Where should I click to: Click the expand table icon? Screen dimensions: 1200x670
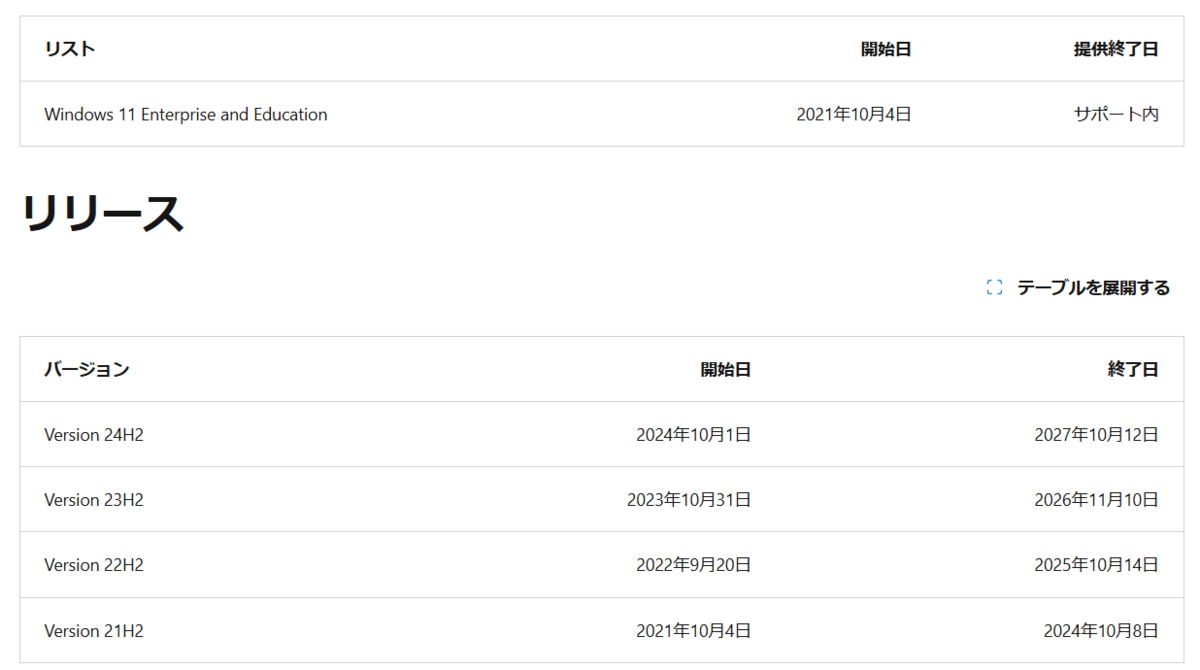[x=994, y=288]
